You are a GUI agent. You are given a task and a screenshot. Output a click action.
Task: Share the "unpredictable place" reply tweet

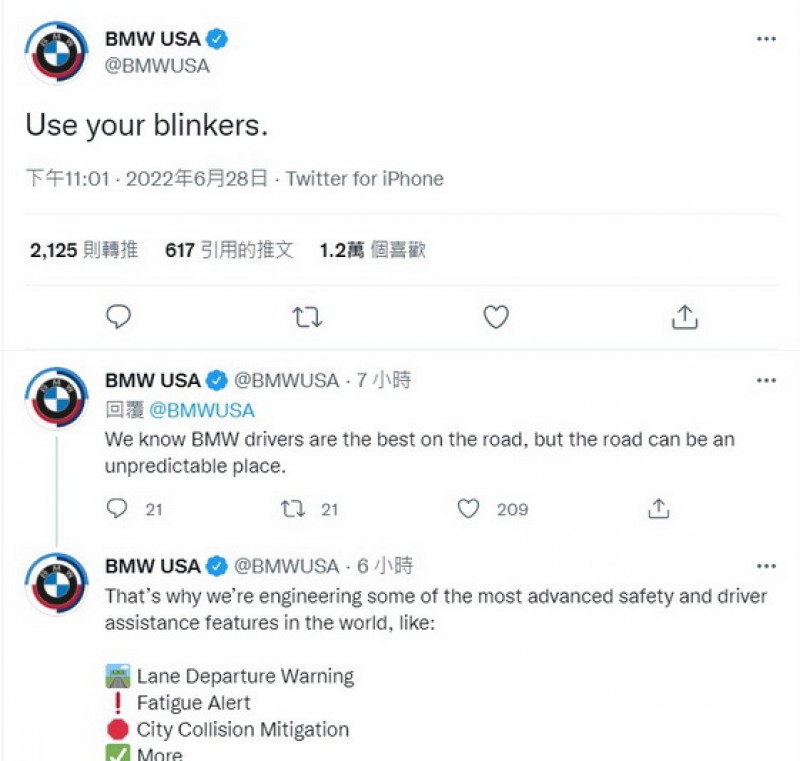pyautogui.click(x=659, y=509)
